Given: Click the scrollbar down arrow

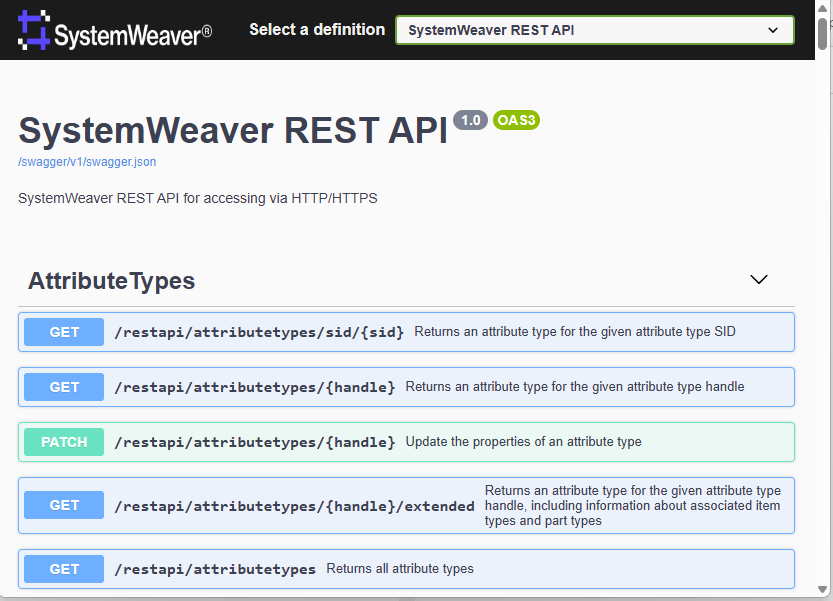Looking at the screenshot, I should pyautogui.click(x=822, y=590).
